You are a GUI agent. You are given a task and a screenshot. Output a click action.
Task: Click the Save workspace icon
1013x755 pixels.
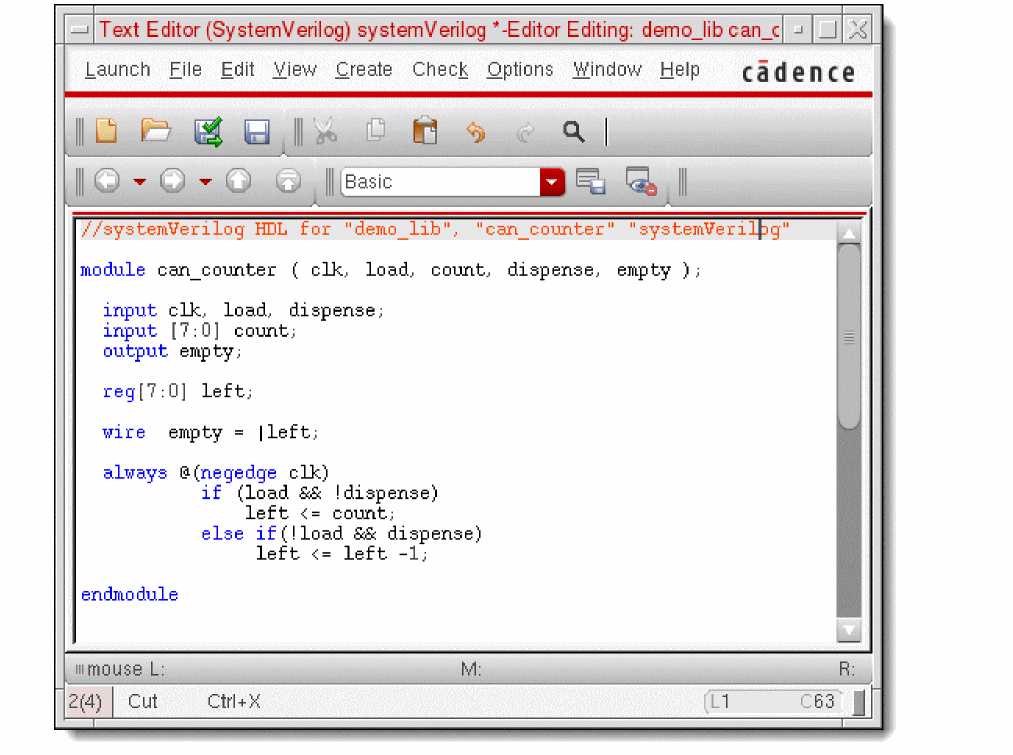[590, 181]
